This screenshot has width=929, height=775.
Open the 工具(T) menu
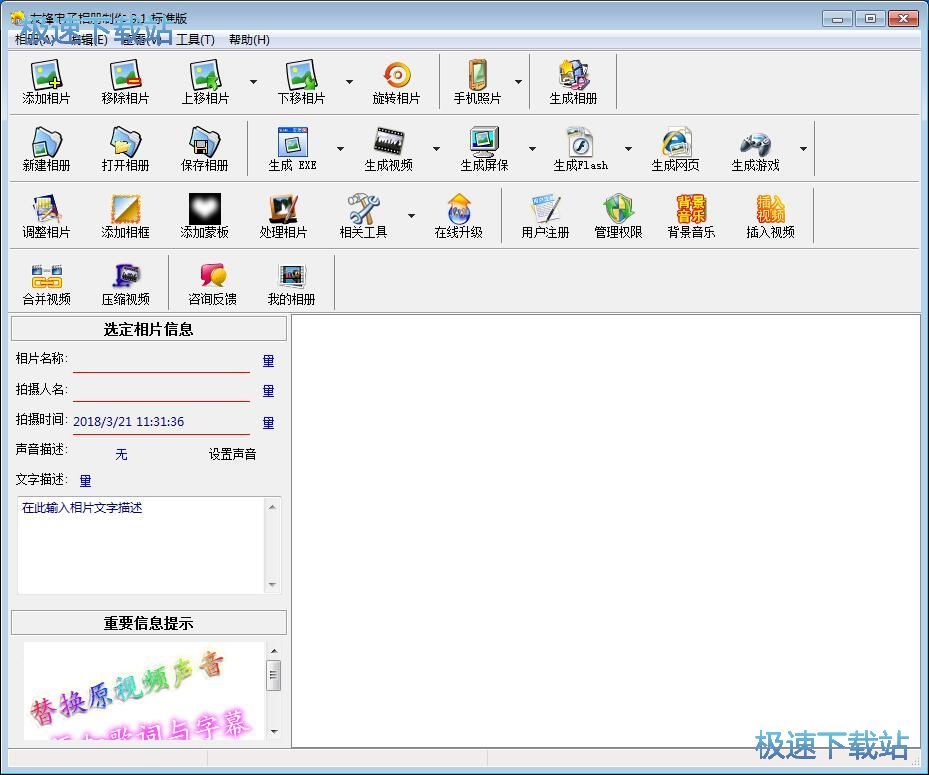(195, 40)
